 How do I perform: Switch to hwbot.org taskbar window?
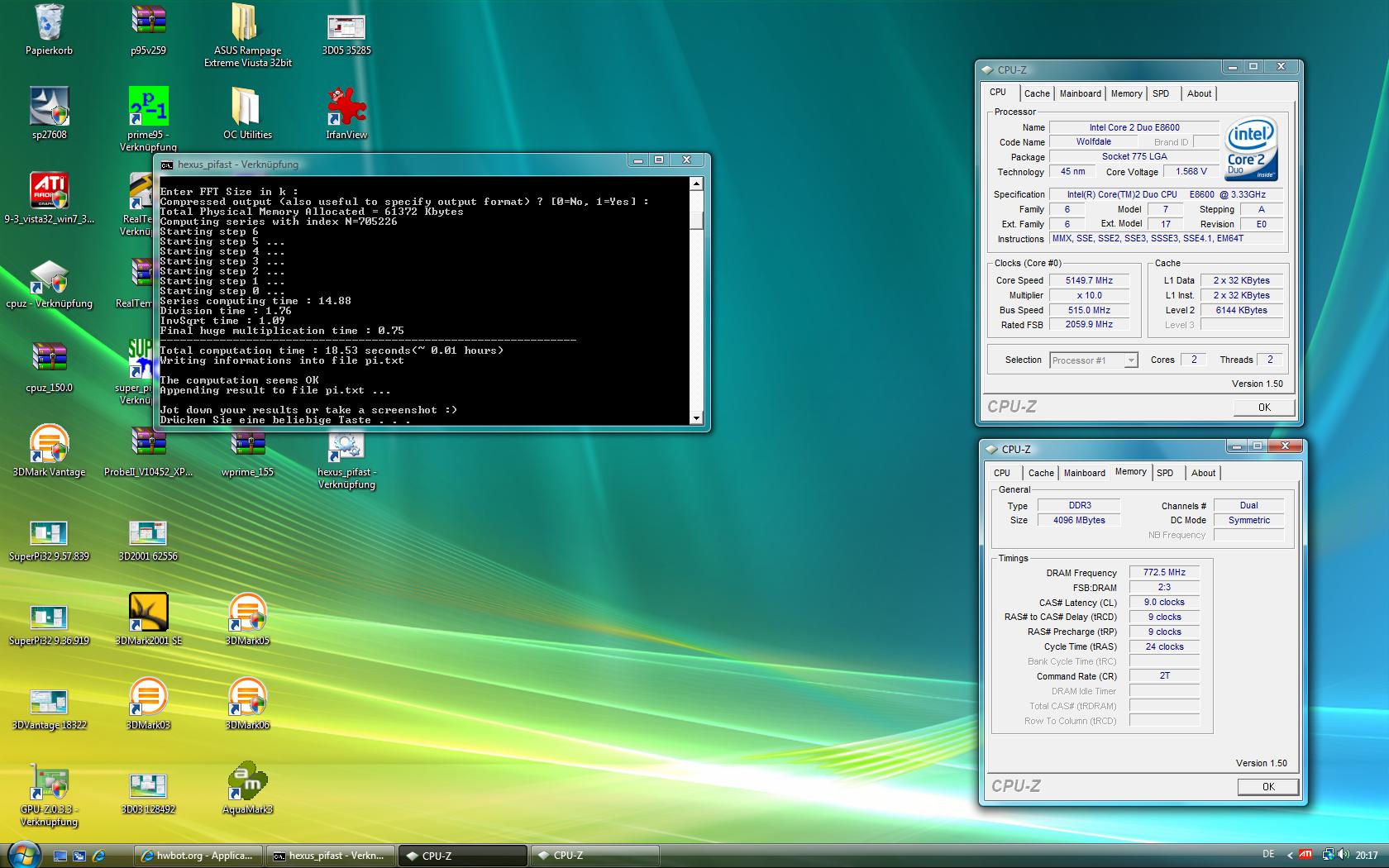[198, 856]
